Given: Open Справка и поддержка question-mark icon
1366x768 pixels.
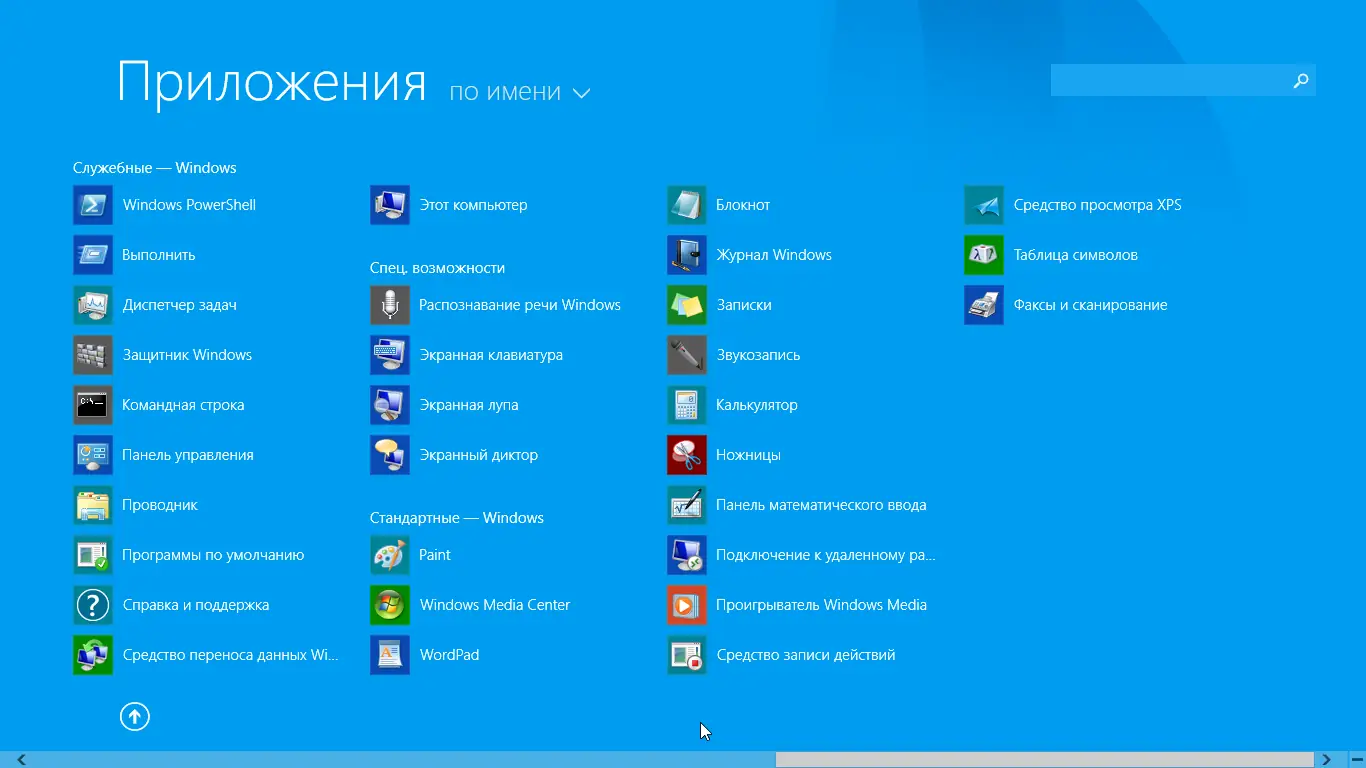Looking at the screenshot, I should 93,605.
